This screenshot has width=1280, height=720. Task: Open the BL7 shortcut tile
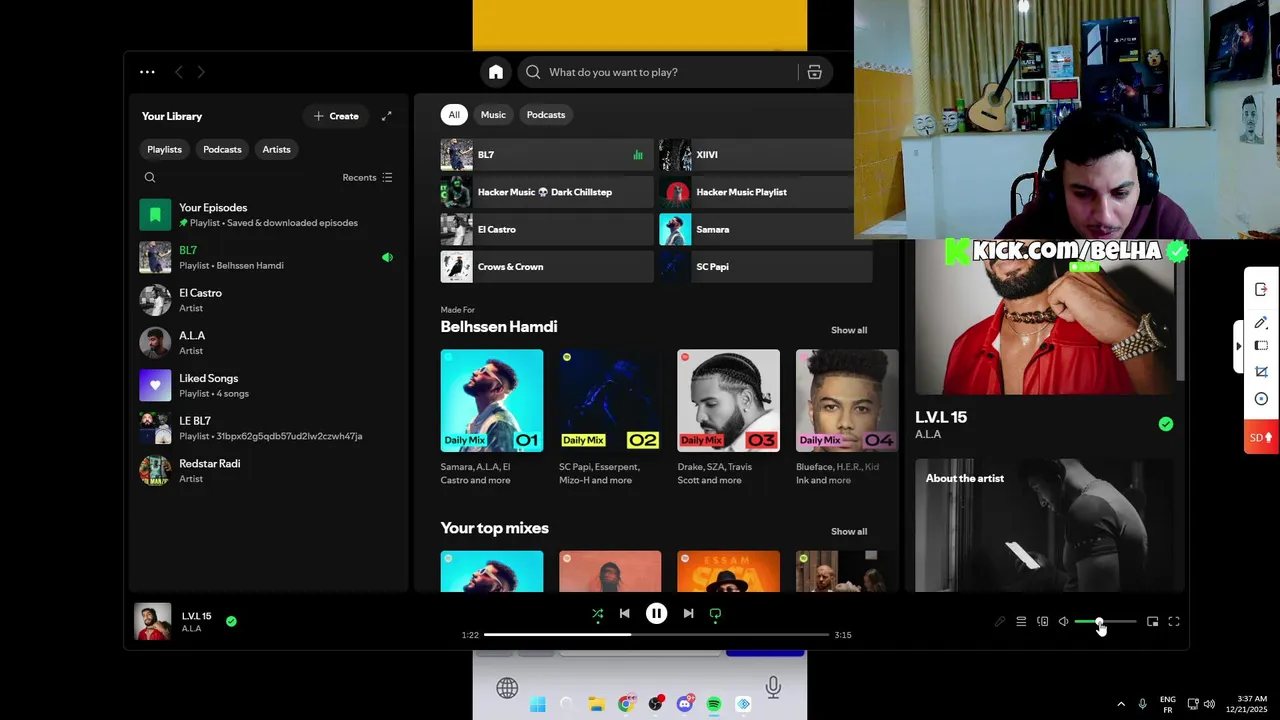click(547, 155)
